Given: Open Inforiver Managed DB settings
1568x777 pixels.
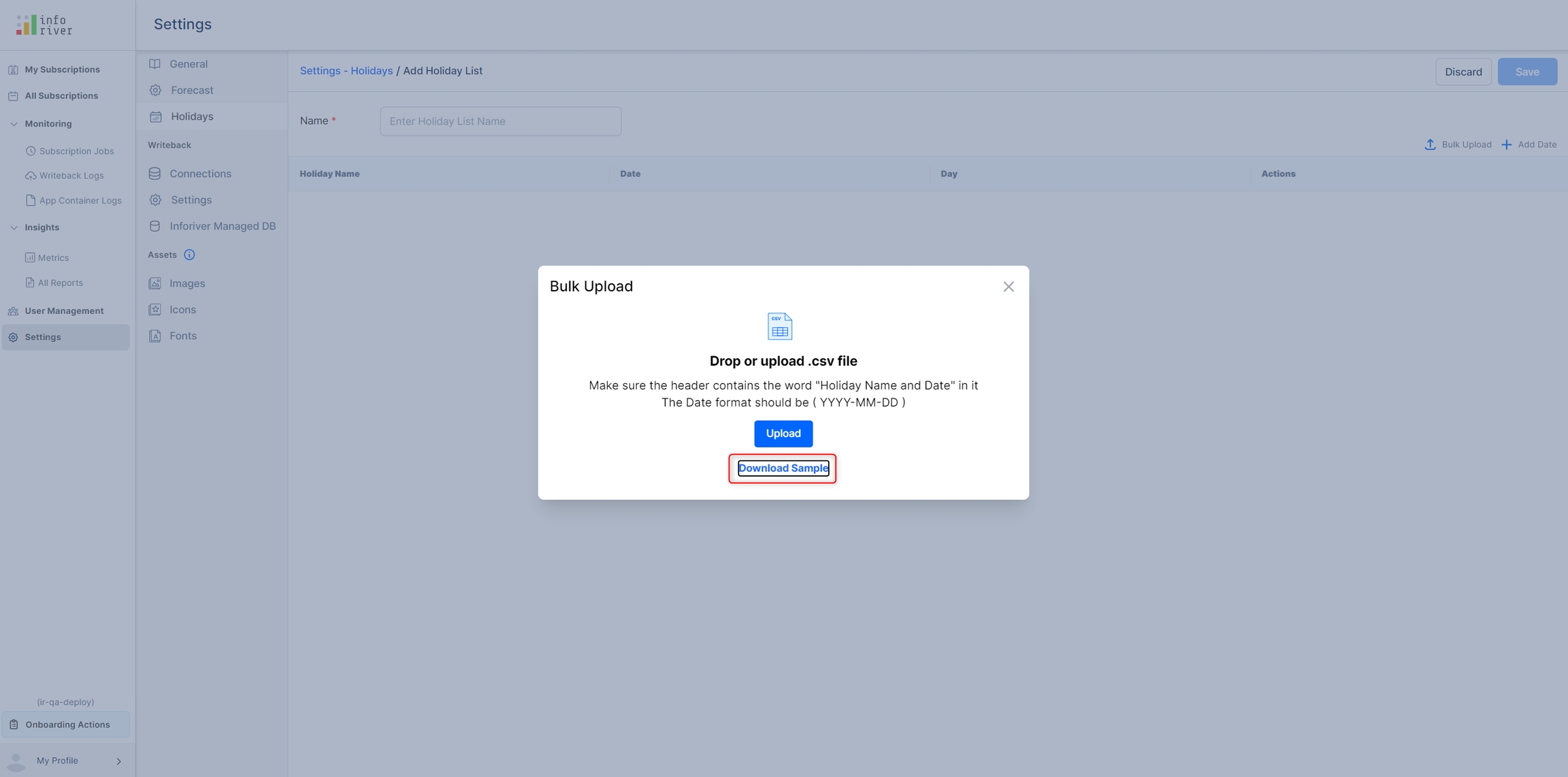Looking at the screenshot, I should pyautogui.click(x=222, y=226).
